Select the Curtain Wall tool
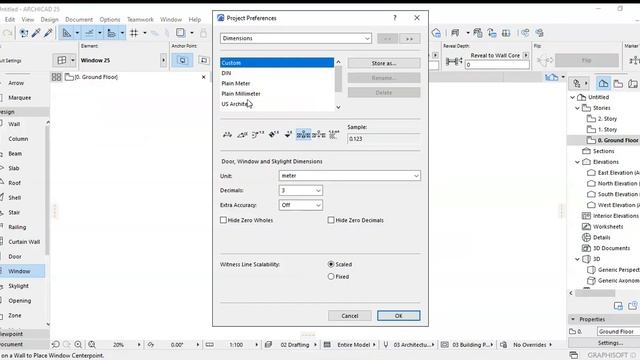This screenshot has width=640, height=360. (x=23, y=242)
